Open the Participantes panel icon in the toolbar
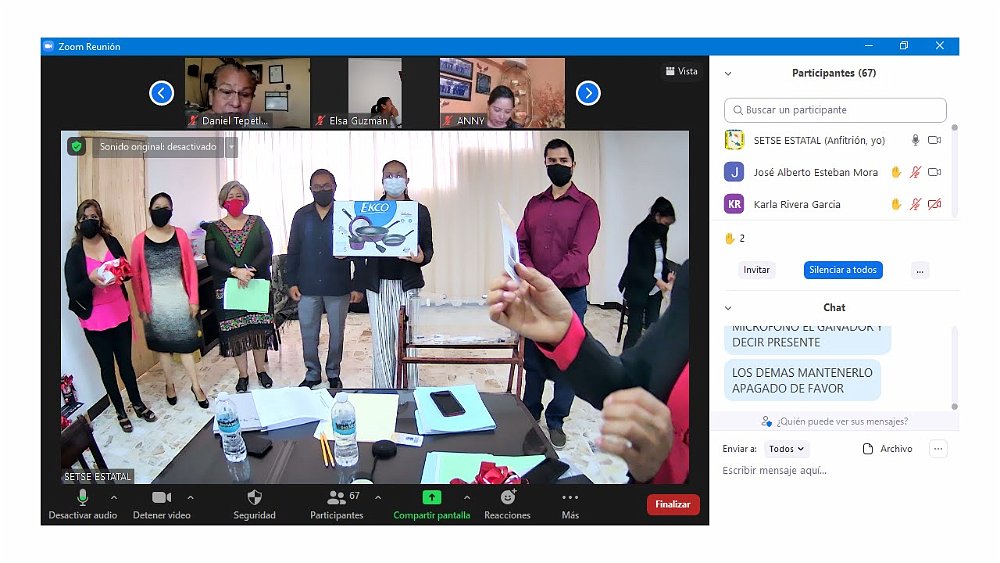 pyautogui.click(x=337, y=497)
